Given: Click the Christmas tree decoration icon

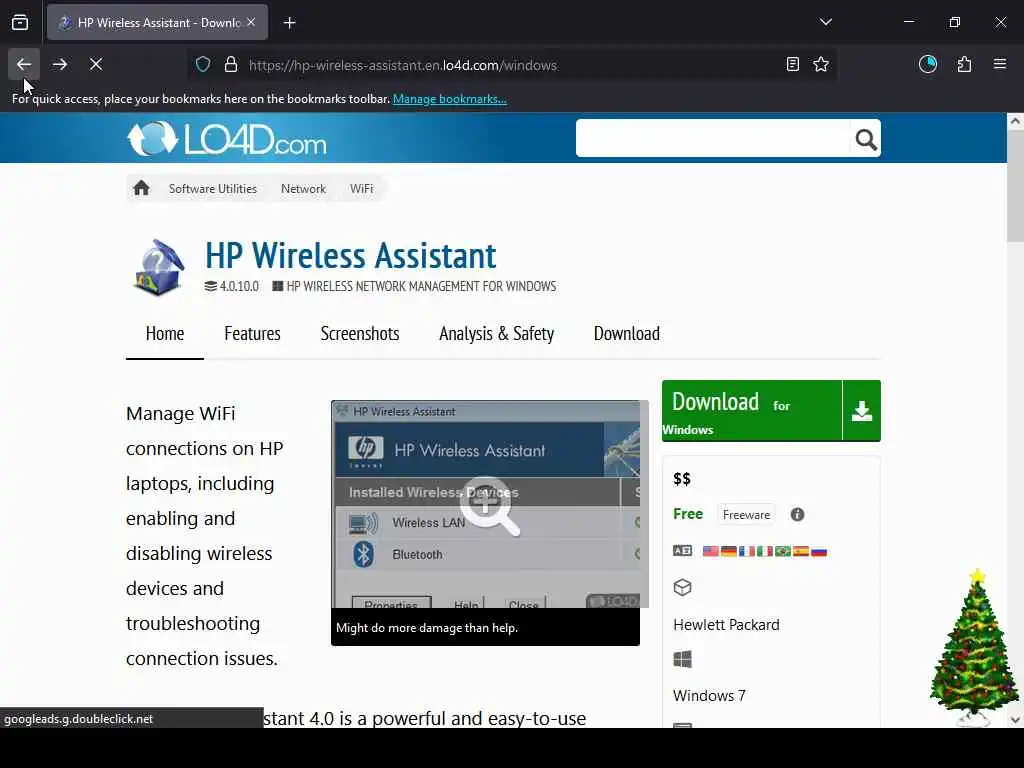Looking at the screenshot, I should click(x=973, y=647).
